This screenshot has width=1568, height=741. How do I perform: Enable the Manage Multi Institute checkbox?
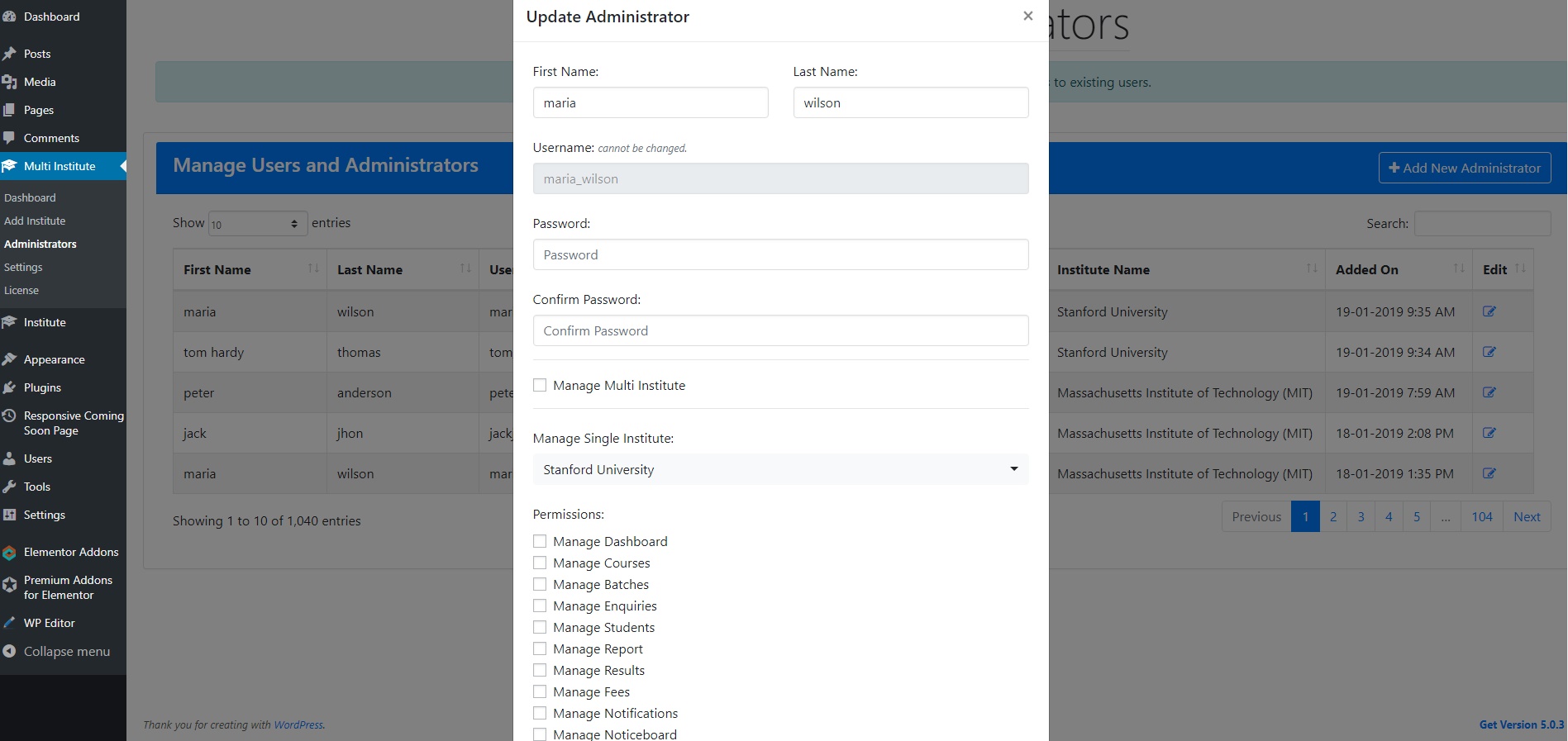click(540, 385)
